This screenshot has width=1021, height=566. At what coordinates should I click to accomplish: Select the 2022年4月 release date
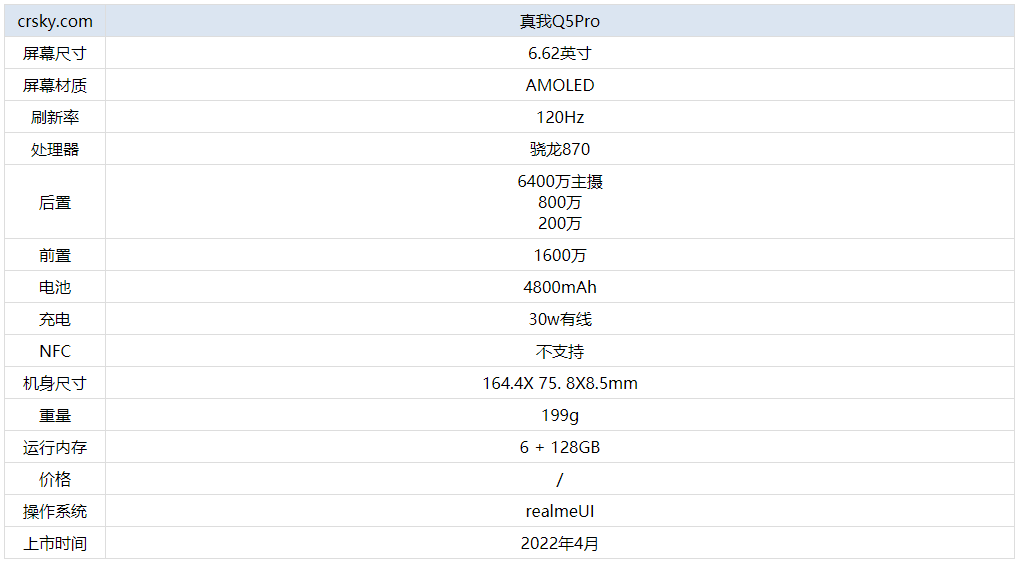pos(559,543)
